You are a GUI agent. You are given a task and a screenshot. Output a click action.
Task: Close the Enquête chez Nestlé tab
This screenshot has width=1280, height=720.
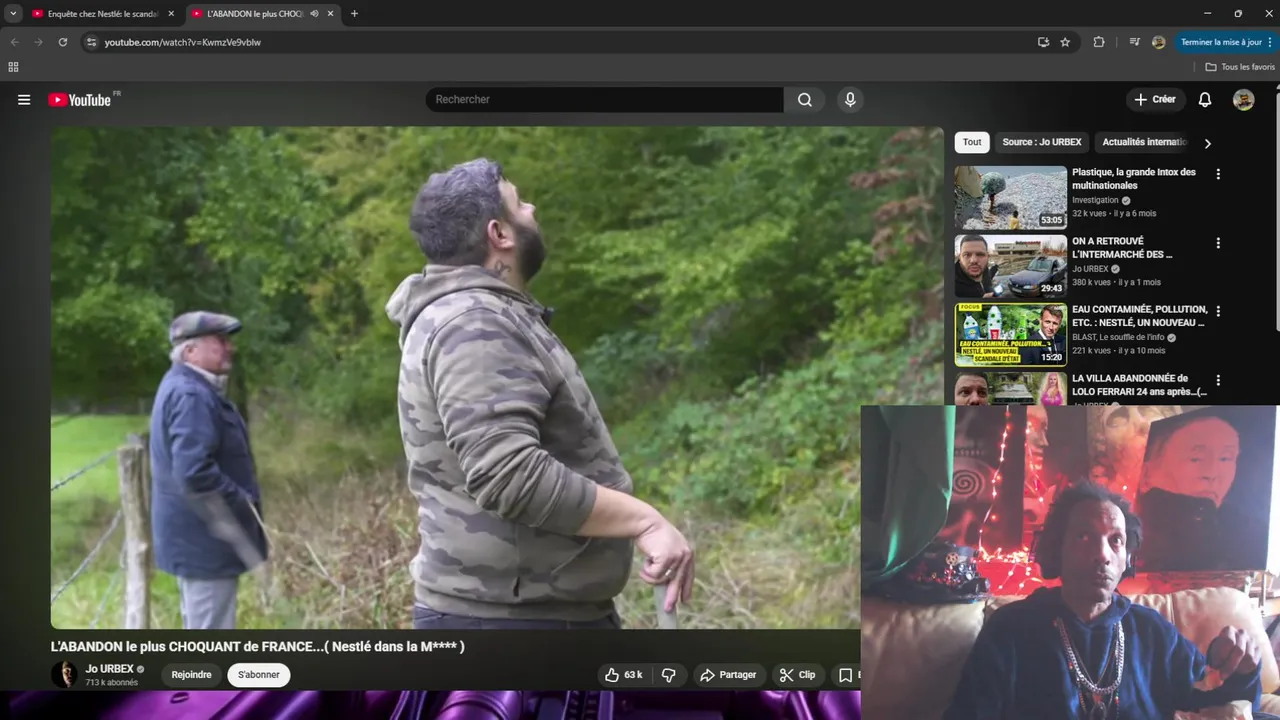[171, 14]
